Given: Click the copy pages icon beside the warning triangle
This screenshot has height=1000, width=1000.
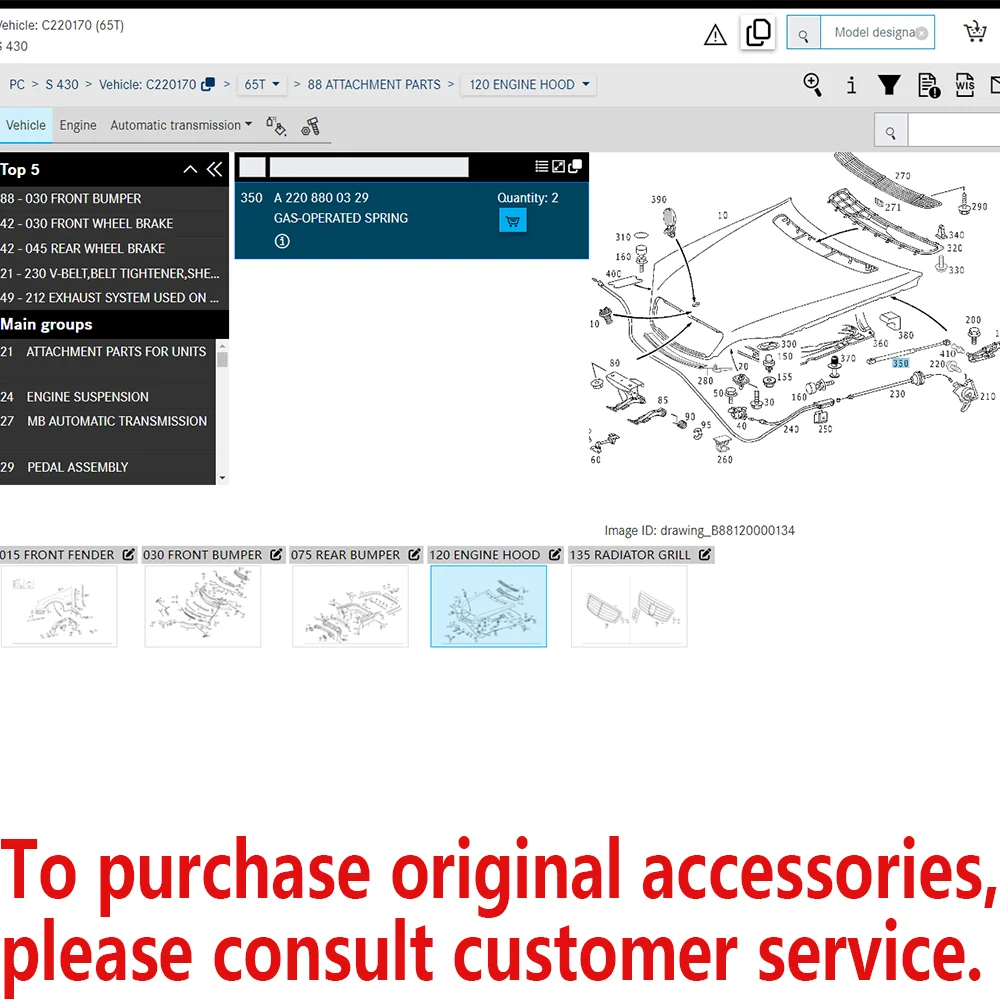Looking at the screenshot, I should [x=758, y=33].
